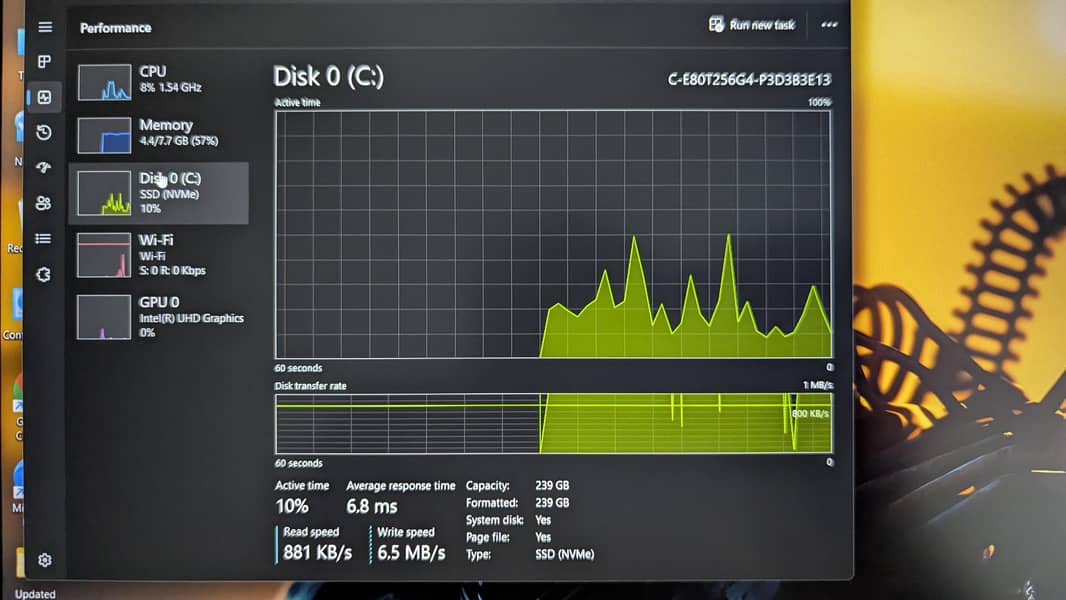Screen dimensions: 1066x600
Task: Select the Memory performance entry
Action: (159, 134)
